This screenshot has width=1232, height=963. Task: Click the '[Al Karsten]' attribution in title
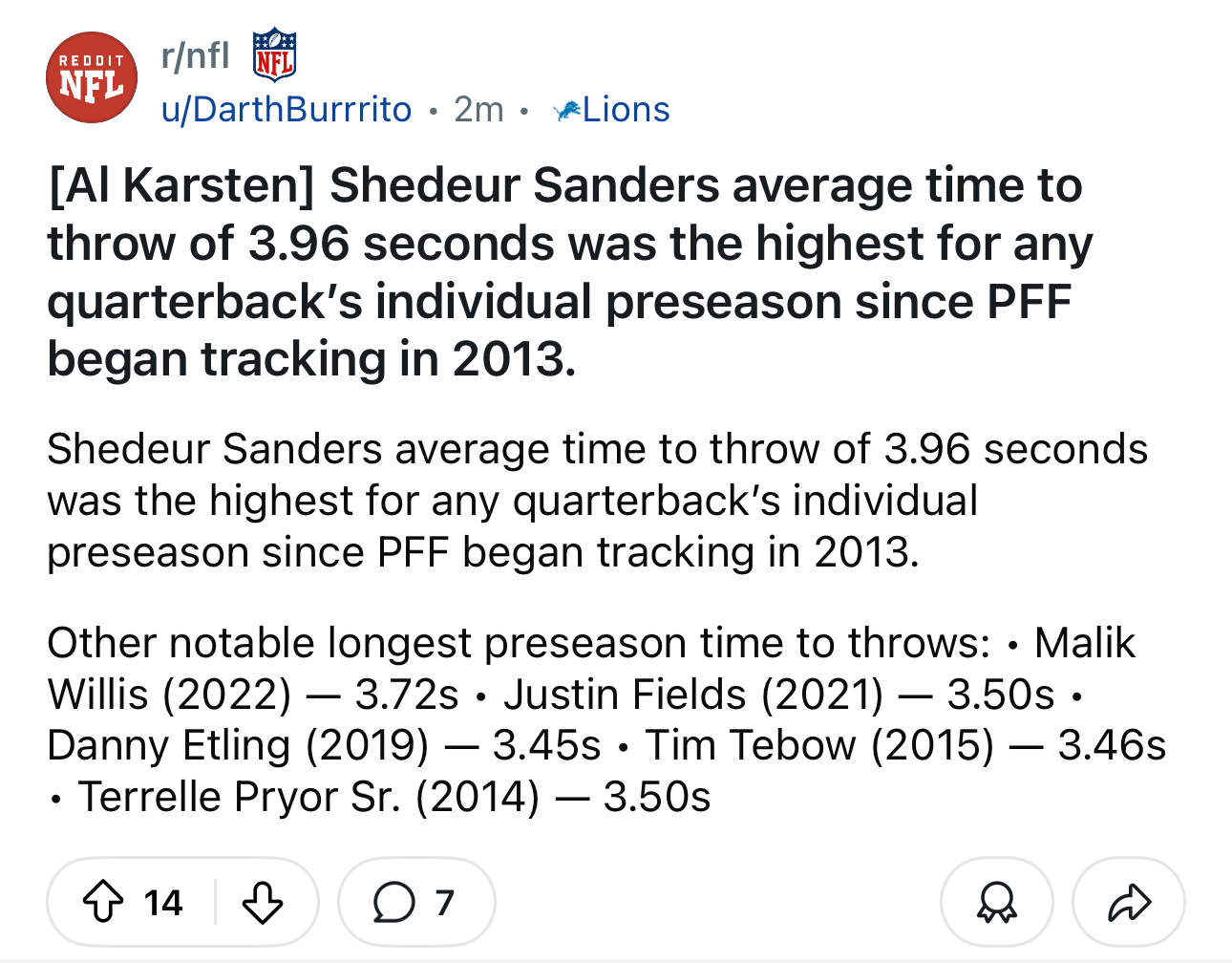tap(181, 186)
